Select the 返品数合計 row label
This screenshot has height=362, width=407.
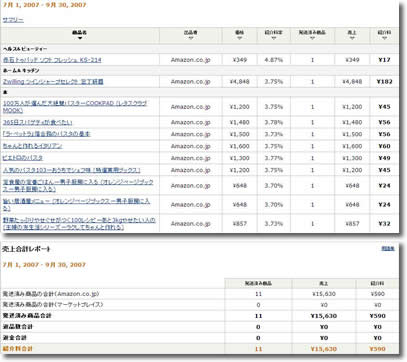[18, 327]
